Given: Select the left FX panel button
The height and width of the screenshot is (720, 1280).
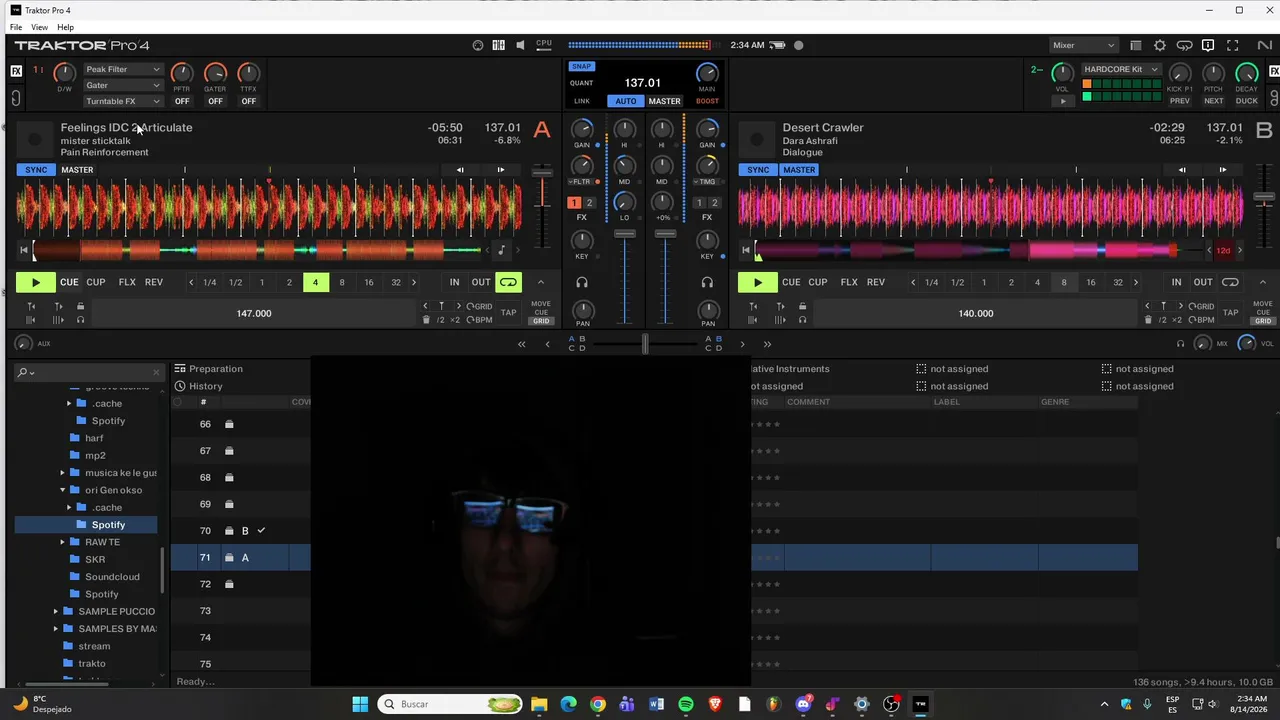Looking at the screenshot, I should 16,71.
